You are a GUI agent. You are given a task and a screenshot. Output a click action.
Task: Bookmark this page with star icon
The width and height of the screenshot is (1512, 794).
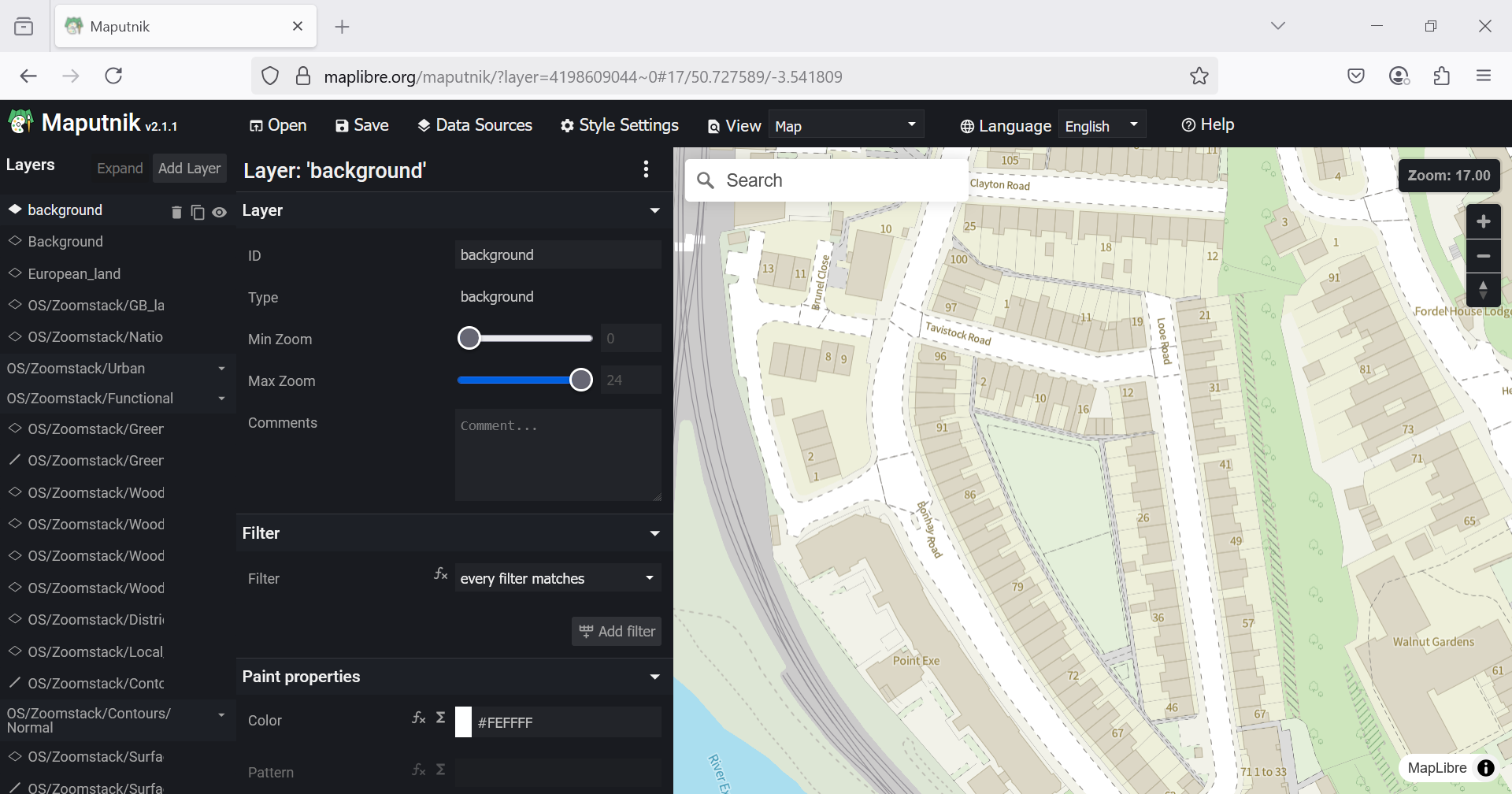1199,76
